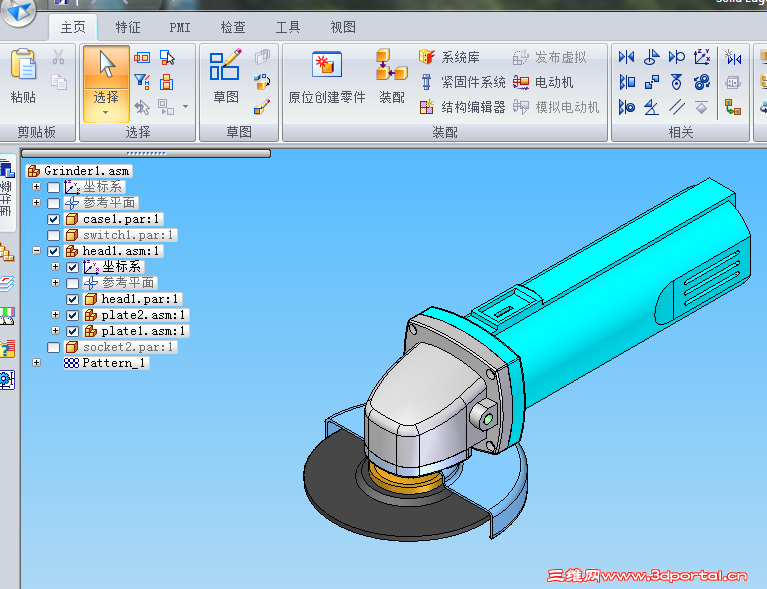The width and height of the screenshot is (767, 589).
Task: Click the Solid Edge application button
Action: pos(19,11)
